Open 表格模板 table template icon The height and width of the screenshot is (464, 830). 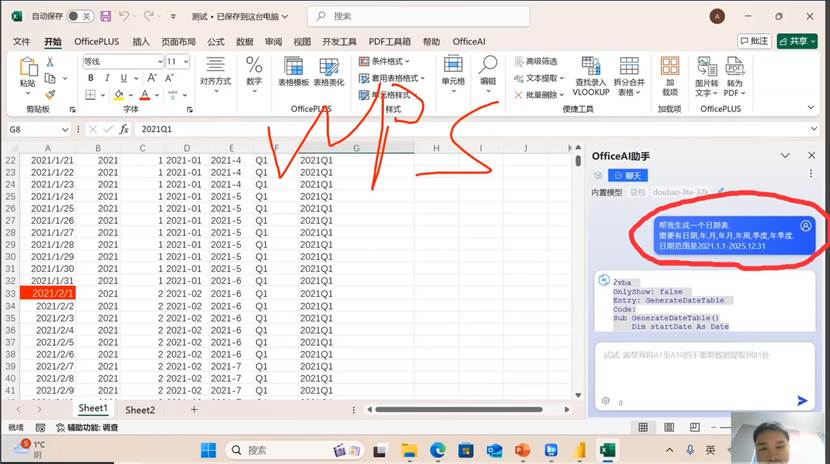(293, 67)
